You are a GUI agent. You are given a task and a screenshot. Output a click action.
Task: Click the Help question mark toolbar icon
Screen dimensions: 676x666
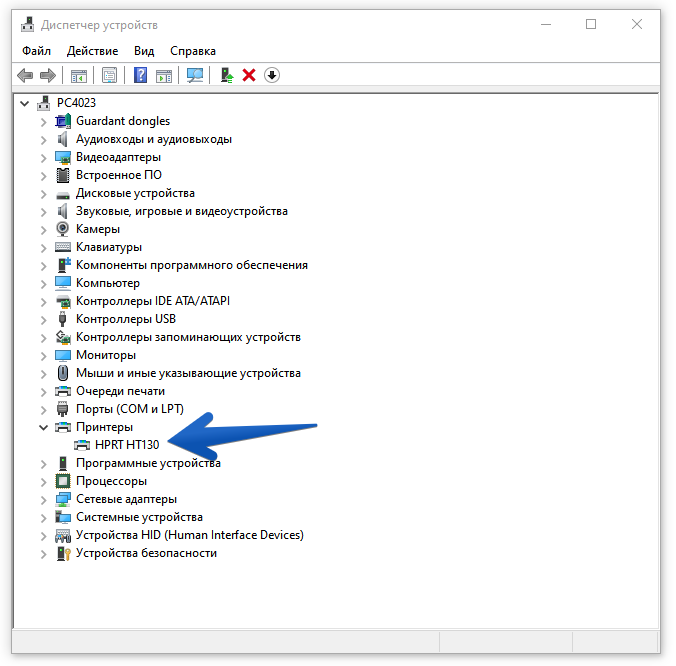pos(141,75)
